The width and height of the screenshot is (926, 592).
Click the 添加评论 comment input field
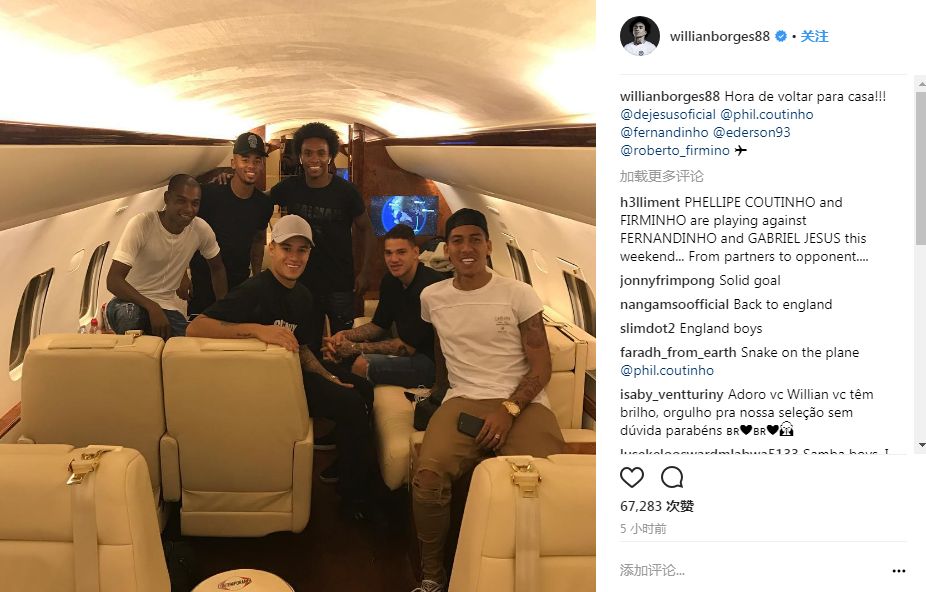[x=750, y=570]
